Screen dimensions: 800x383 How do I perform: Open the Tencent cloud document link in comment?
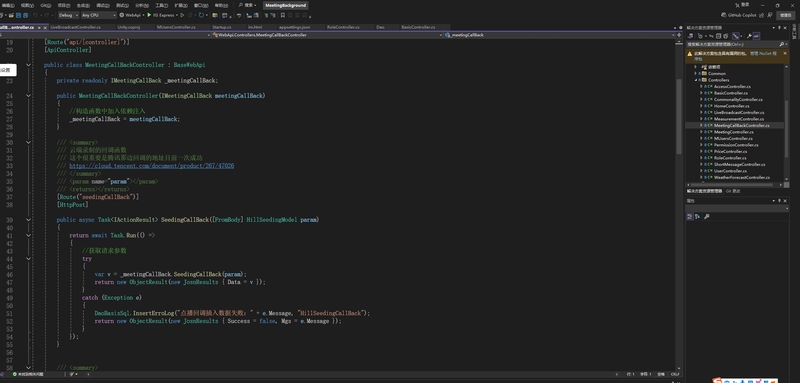(152, 166)
